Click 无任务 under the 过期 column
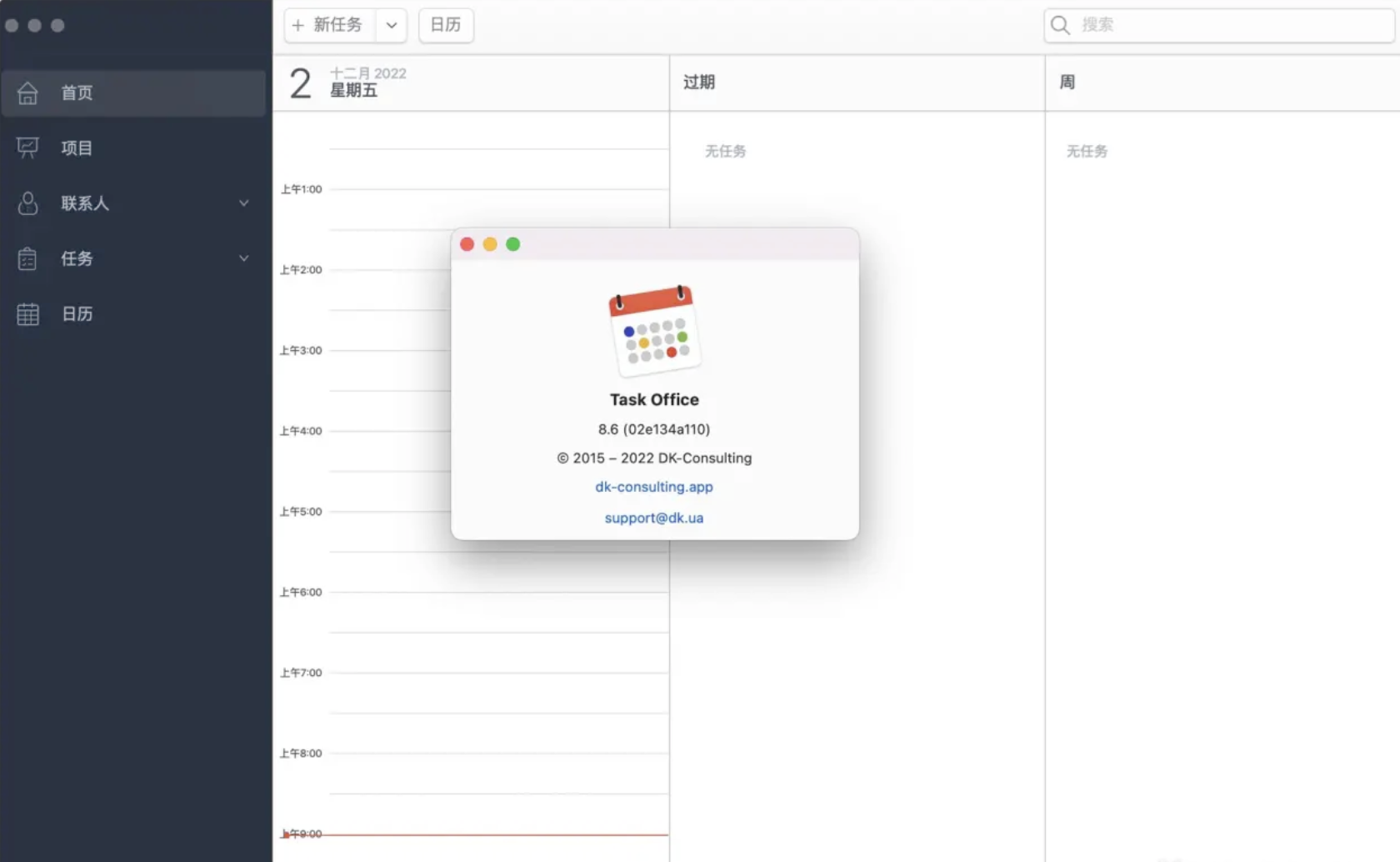1400x862 pixels. 726,152
